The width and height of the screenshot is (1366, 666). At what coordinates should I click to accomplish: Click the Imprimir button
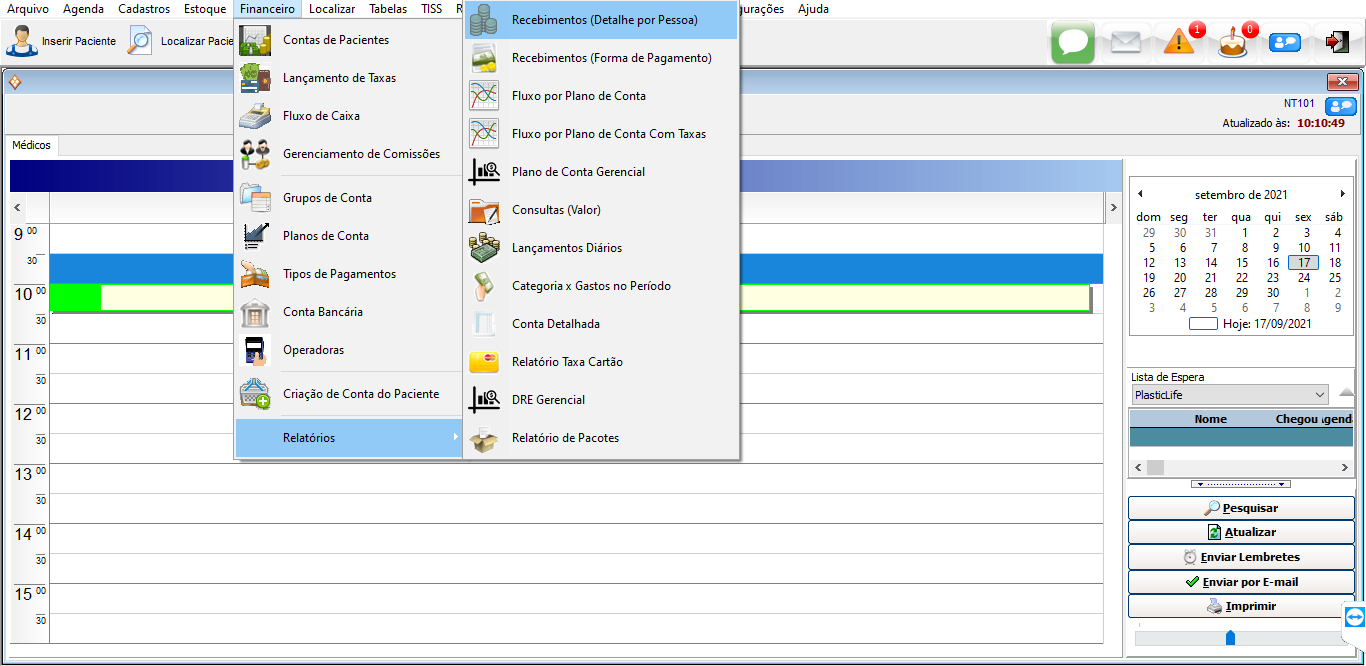(1241, 606)
